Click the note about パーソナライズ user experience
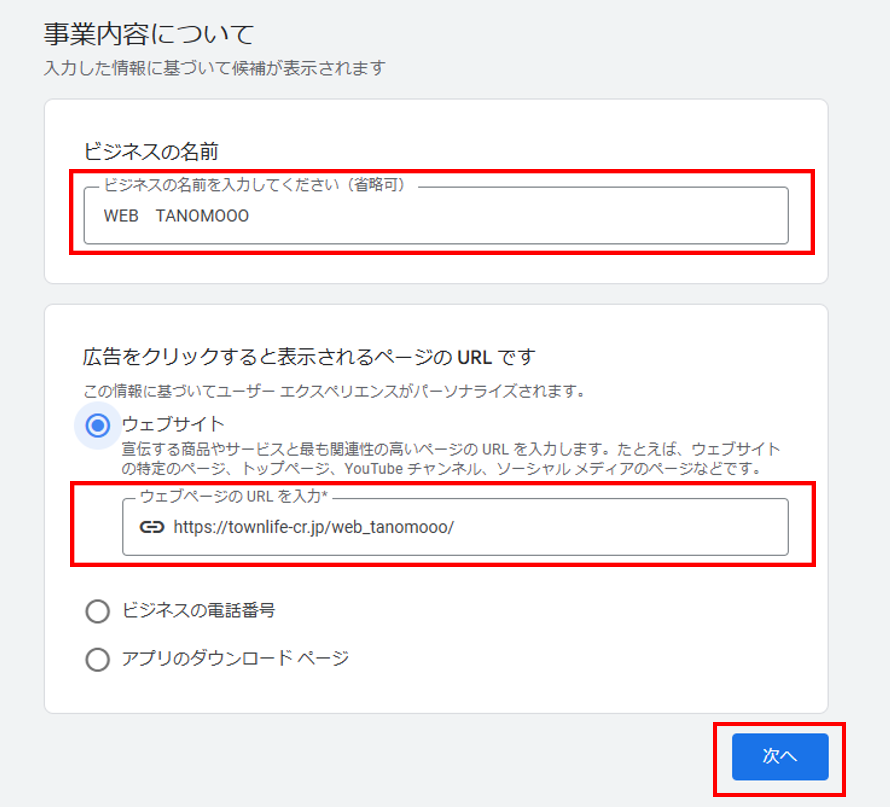This screenshot has height=807, width=890. 334,391
